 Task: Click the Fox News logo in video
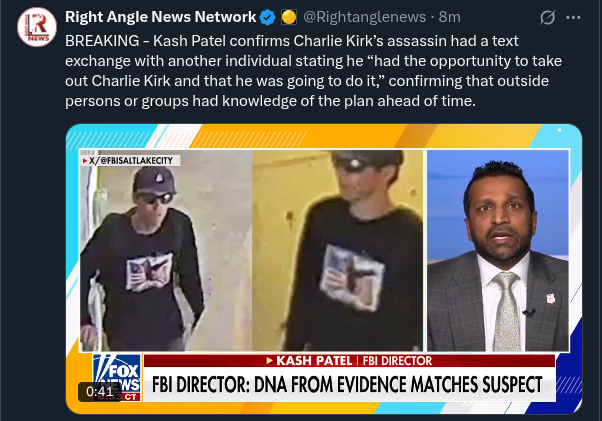tap(117, 378)
